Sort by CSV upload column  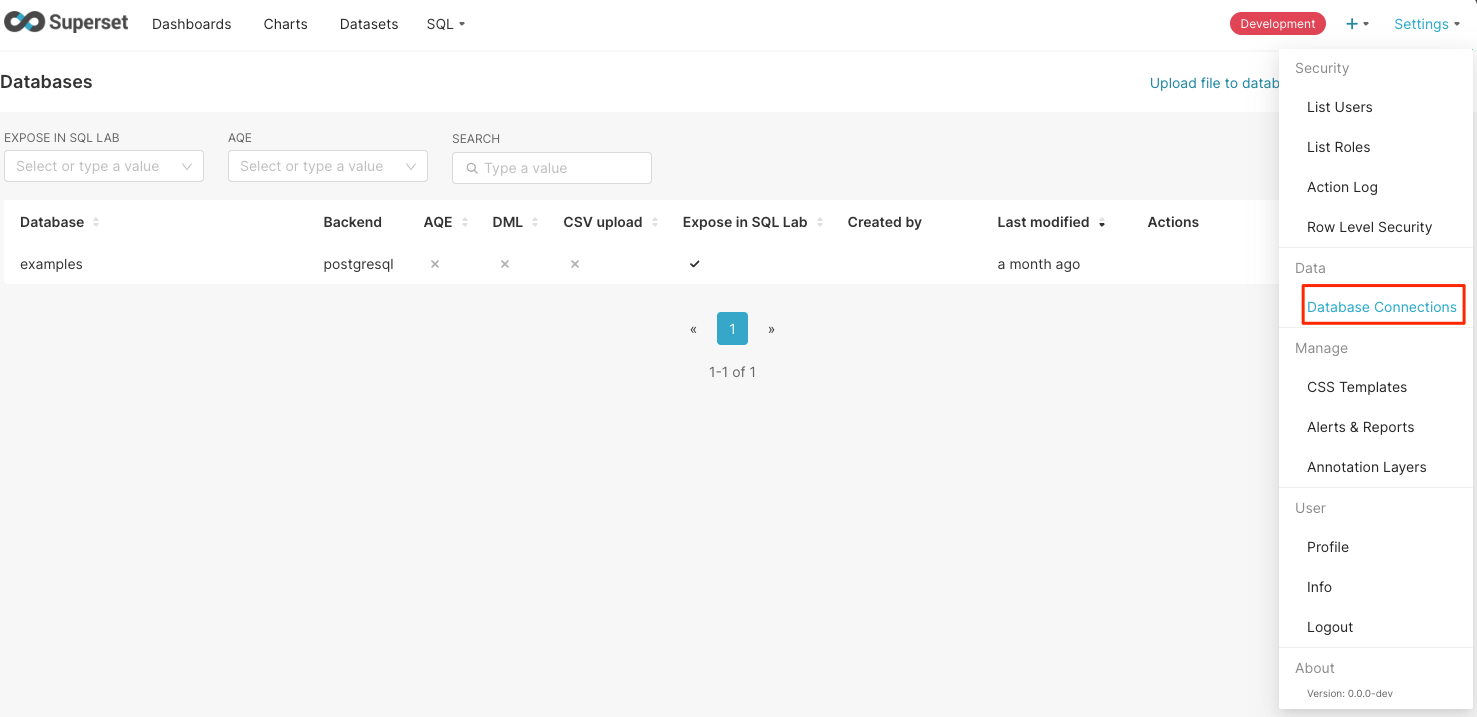point(655,222)
